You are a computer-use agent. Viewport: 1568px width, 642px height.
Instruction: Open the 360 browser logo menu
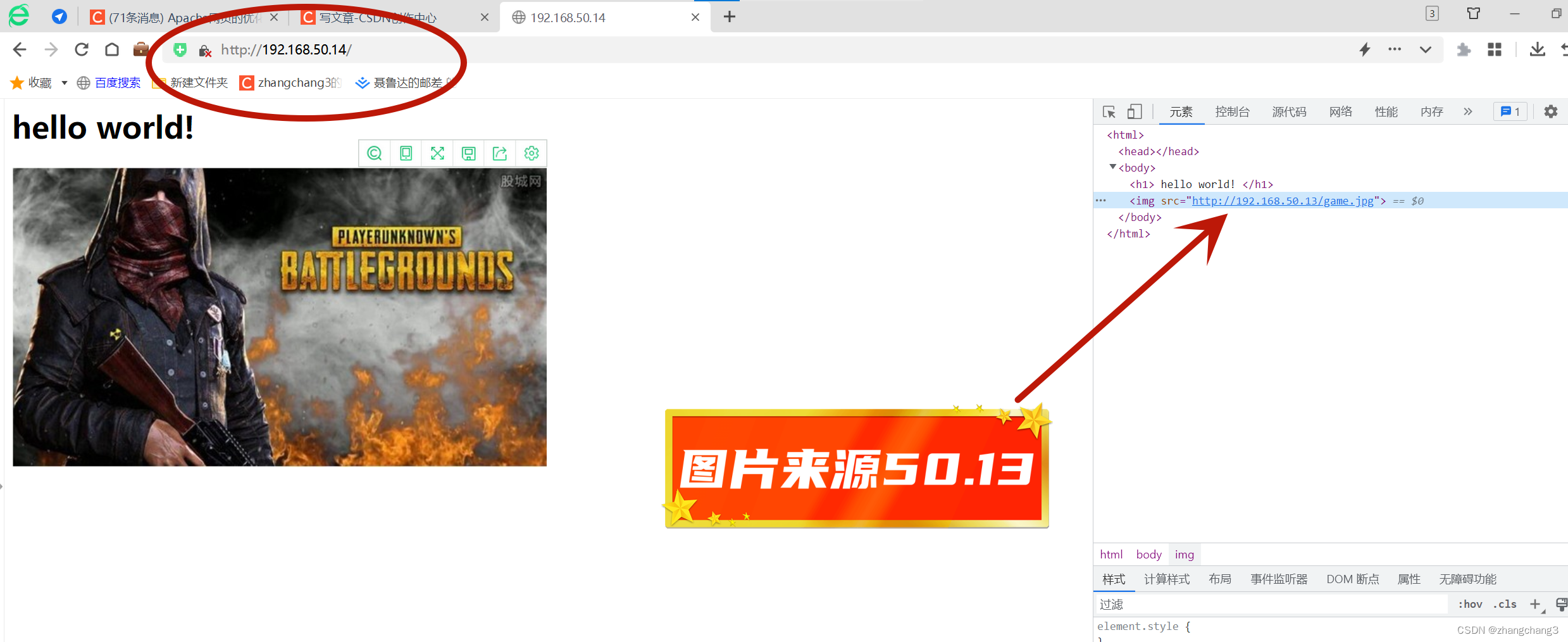pyautogui.click(x=19, y=16)
